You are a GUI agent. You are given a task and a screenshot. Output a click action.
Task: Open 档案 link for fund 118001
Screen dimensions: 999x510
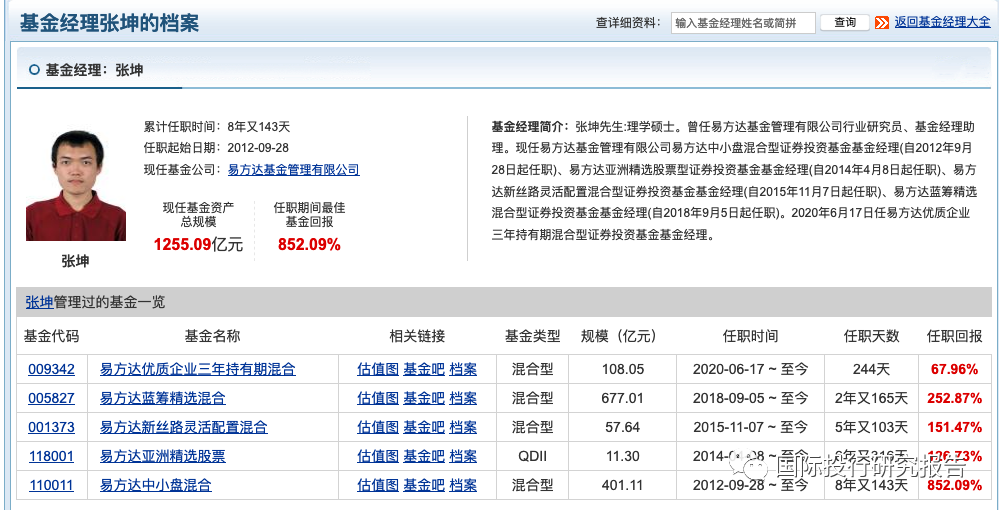coord(463,456)
